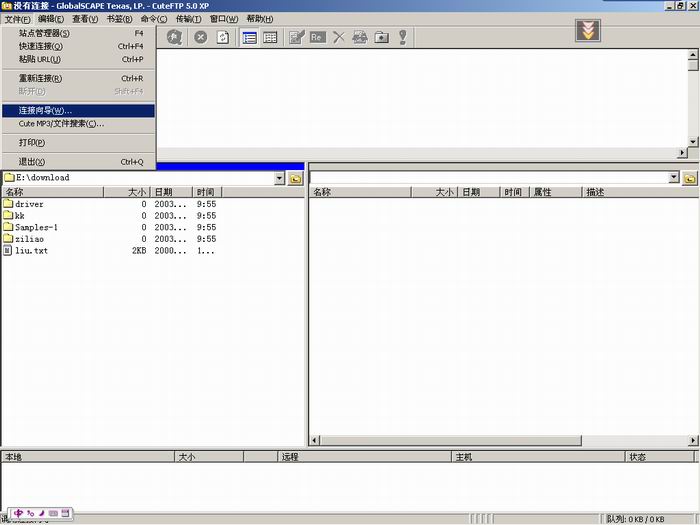Open the 书签(B) menu

click(x=119, y=19)
